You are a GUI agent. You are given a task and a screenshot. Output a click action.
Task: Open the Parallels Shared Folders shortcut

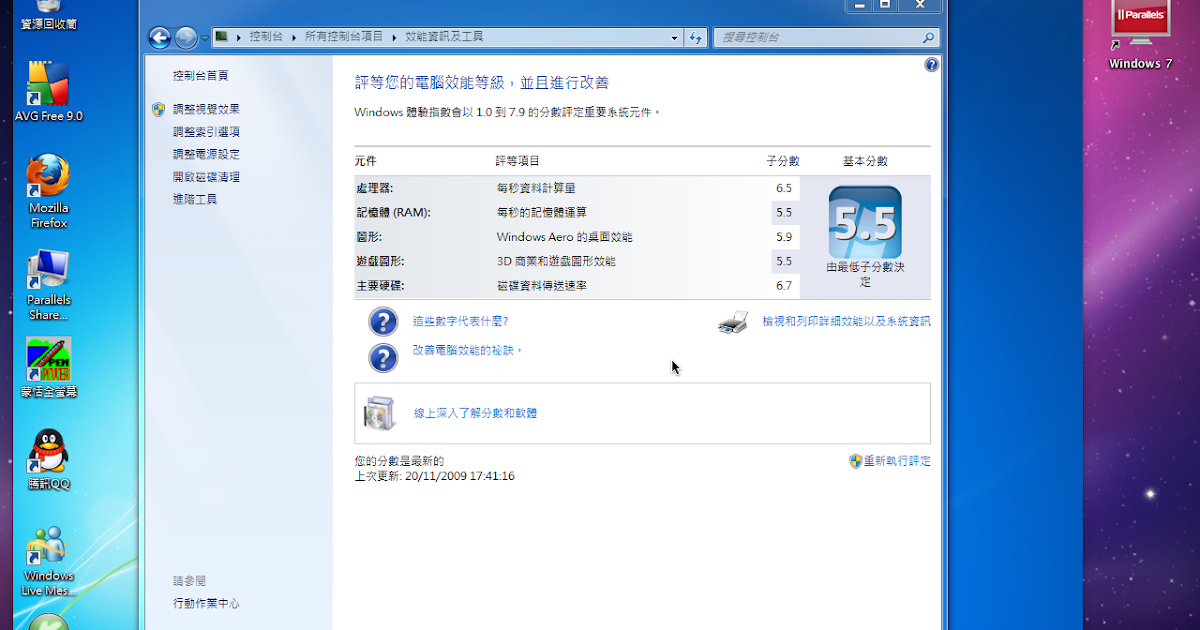(x=48, y=285)
